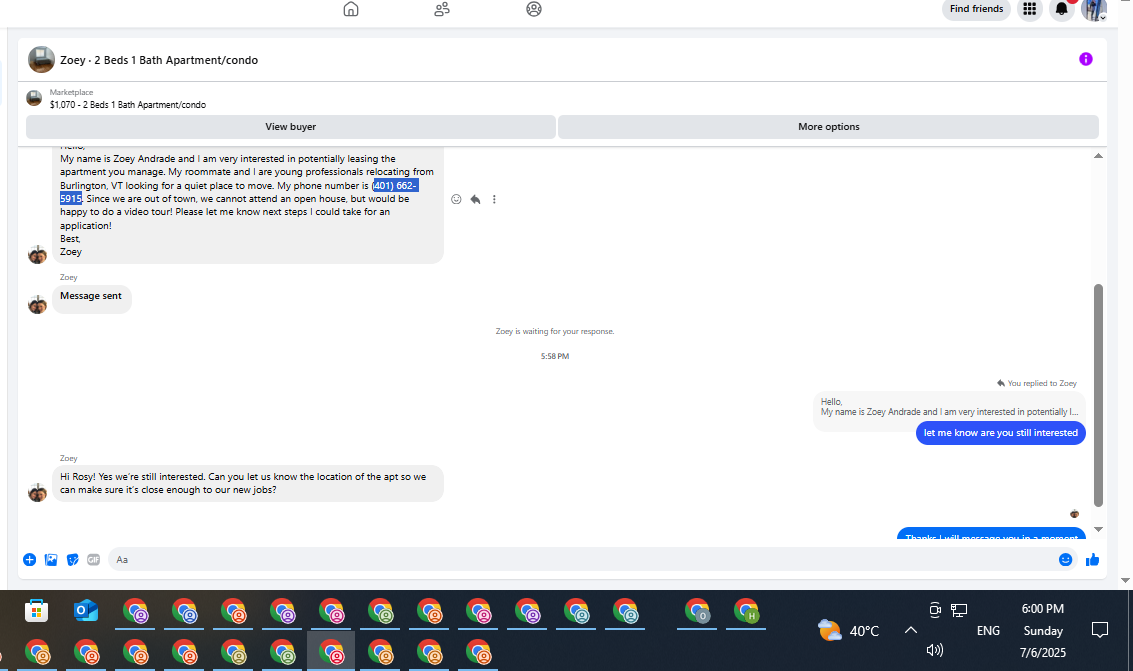The width and height of the screenshot is (1133, 671).
Task: Click the View buyer button
Action: [290, 126]
